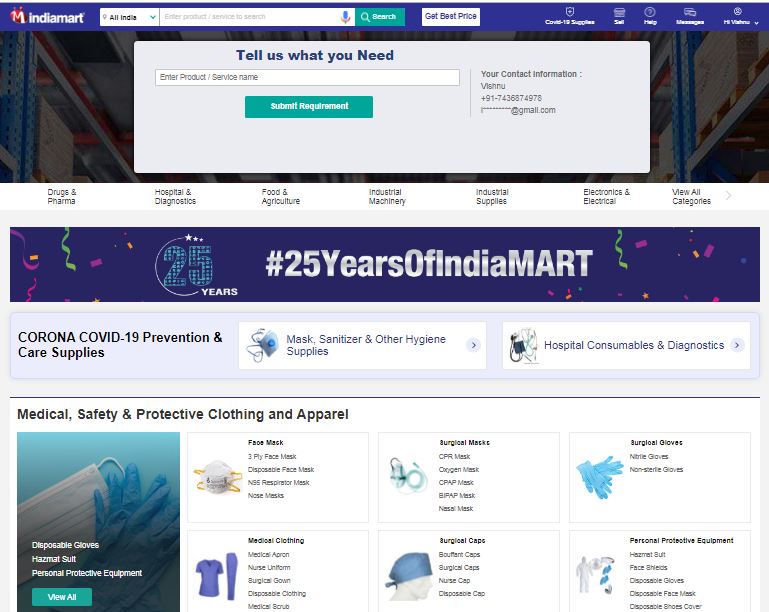
Task: Open Food & Agriculture category
Action: [x=281, y=197]
